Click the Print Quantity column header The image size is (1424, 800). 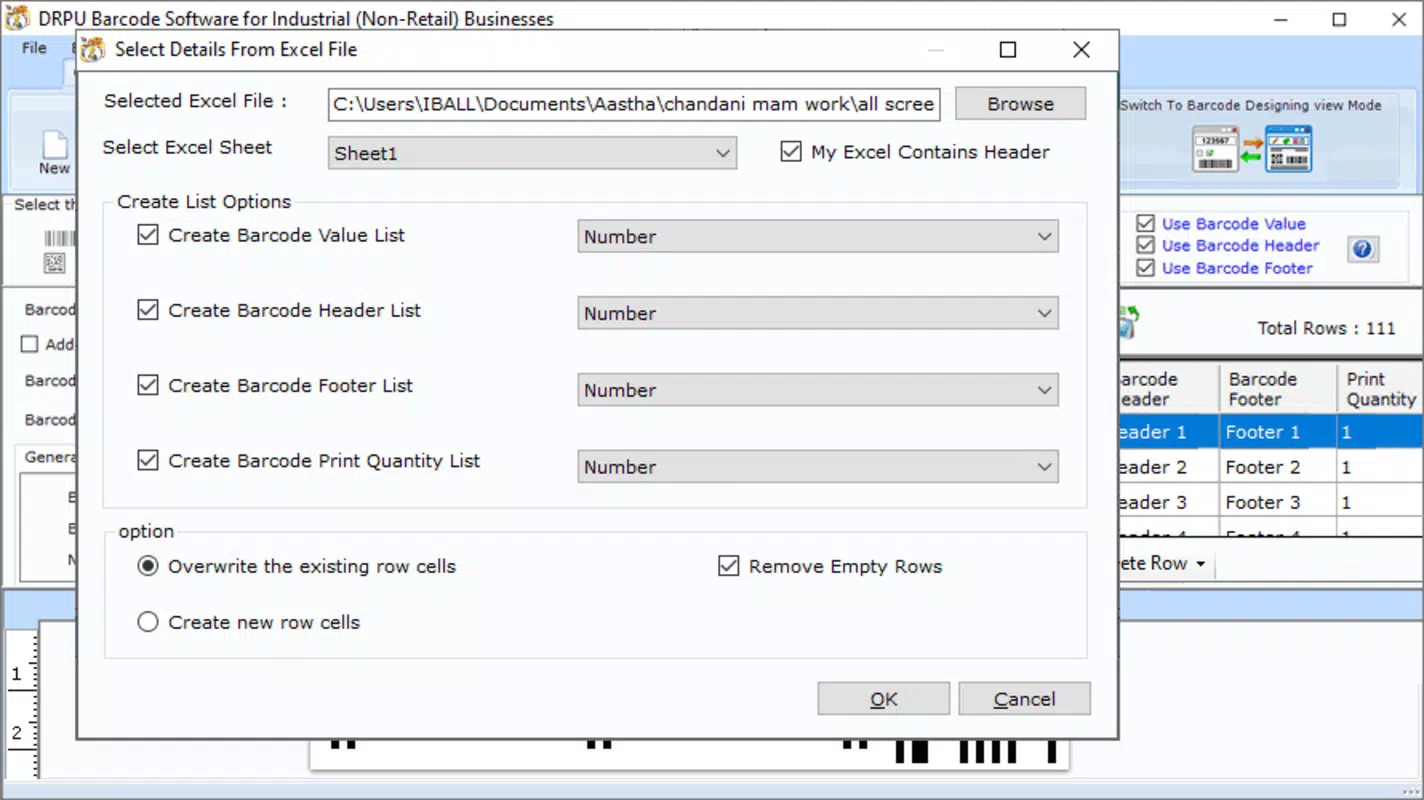tap(1380, 388)
